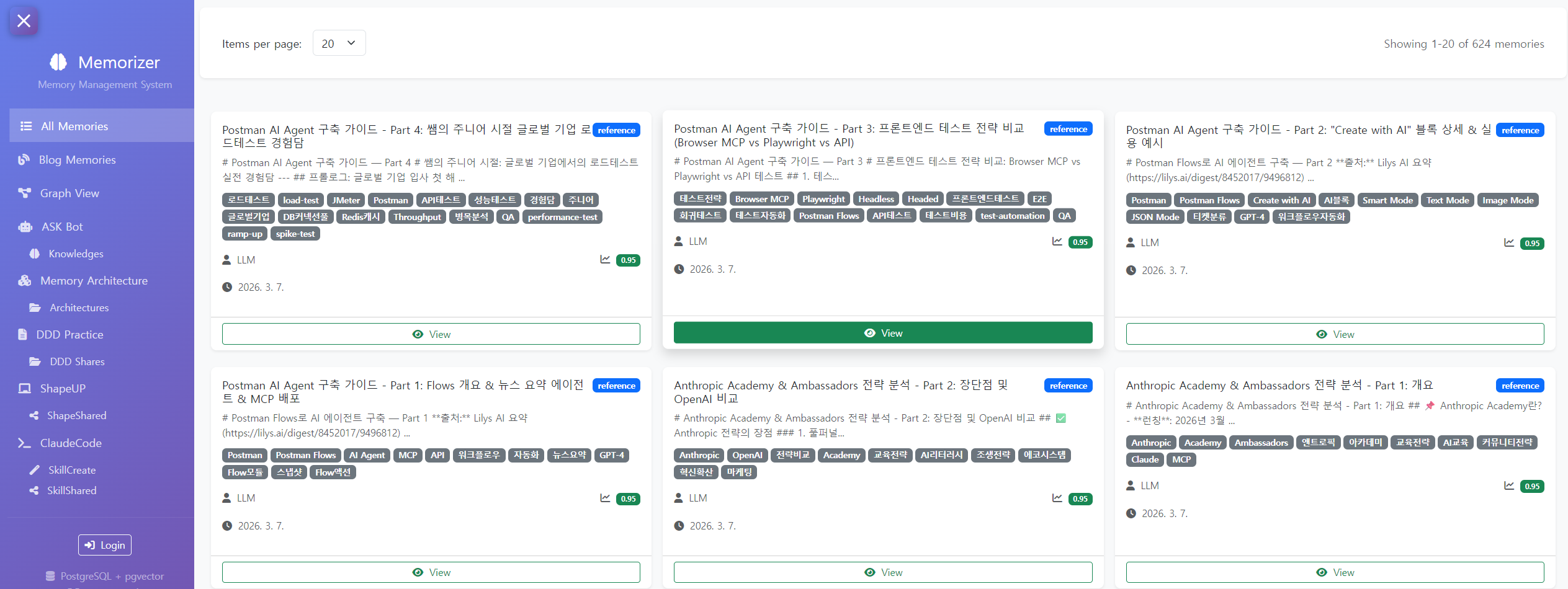View the Postman Part 3 memory card
The image size is (1568, 589).
882,333
